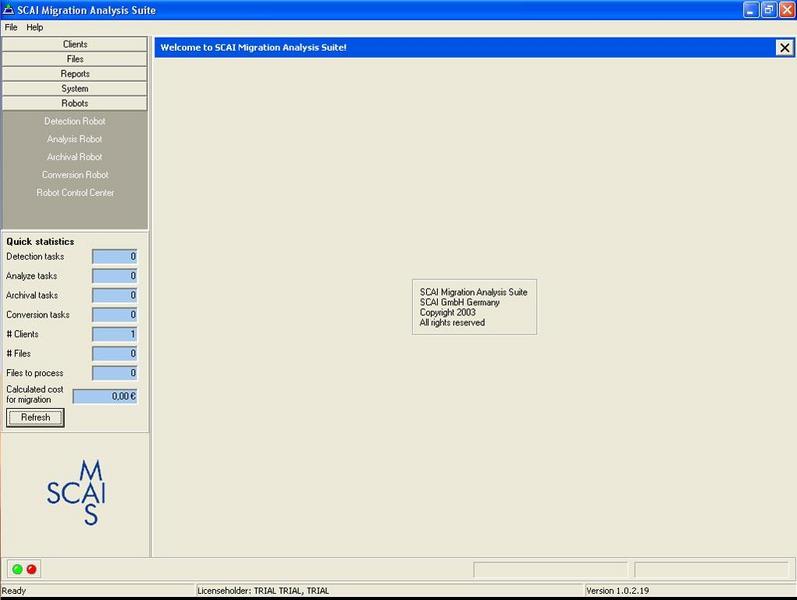Click the Licenseholder TRIAL status entry
The image size is (797, 600).
point(263,591)
